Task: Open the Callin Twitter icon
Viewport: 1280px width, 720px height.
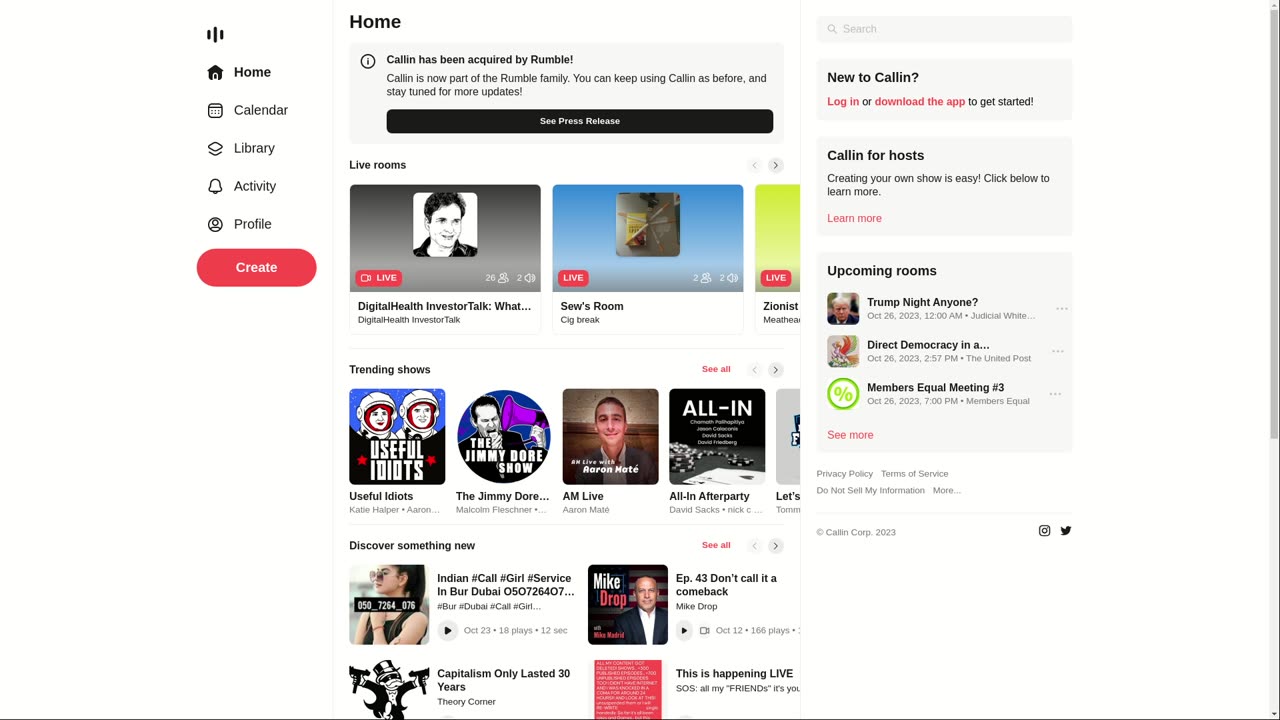Action: (1066, 531)
